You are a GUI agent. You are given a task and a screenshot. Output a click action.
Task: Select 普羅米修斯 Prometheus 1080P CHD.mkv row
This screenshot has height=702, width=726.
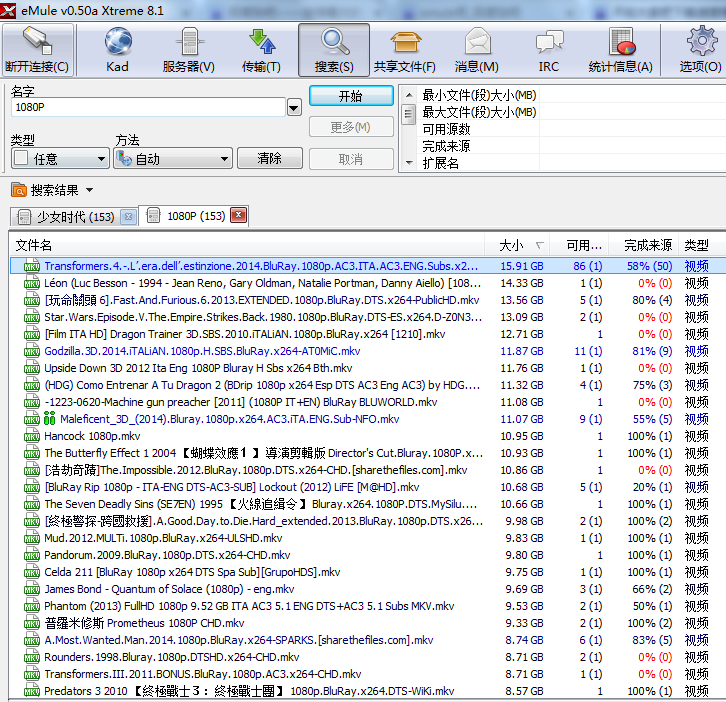pos(368,623)
